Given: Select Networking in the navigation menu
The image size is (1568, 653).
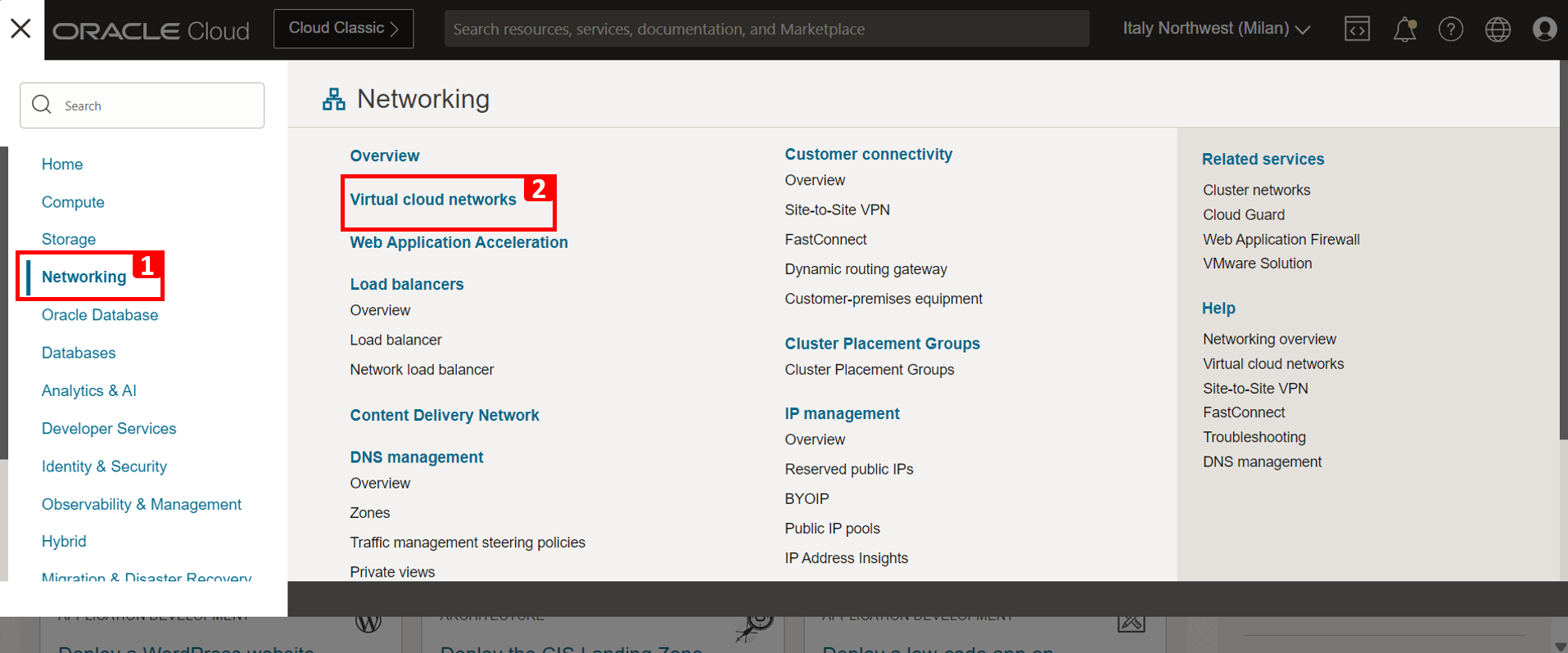Looking at the screenshot, I should point(84,277).
